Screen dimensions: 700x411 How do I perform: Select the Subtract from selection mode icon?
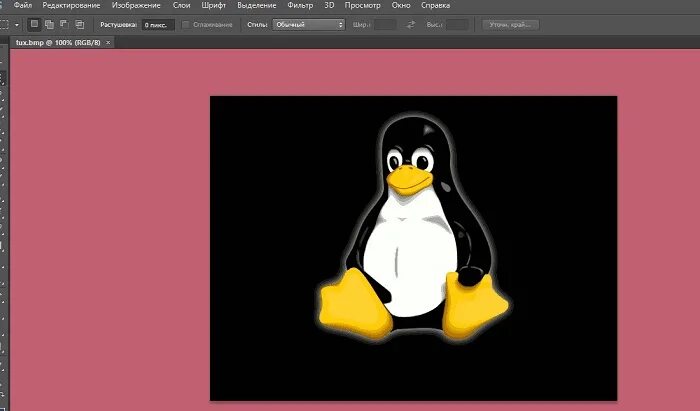(64, 25)
